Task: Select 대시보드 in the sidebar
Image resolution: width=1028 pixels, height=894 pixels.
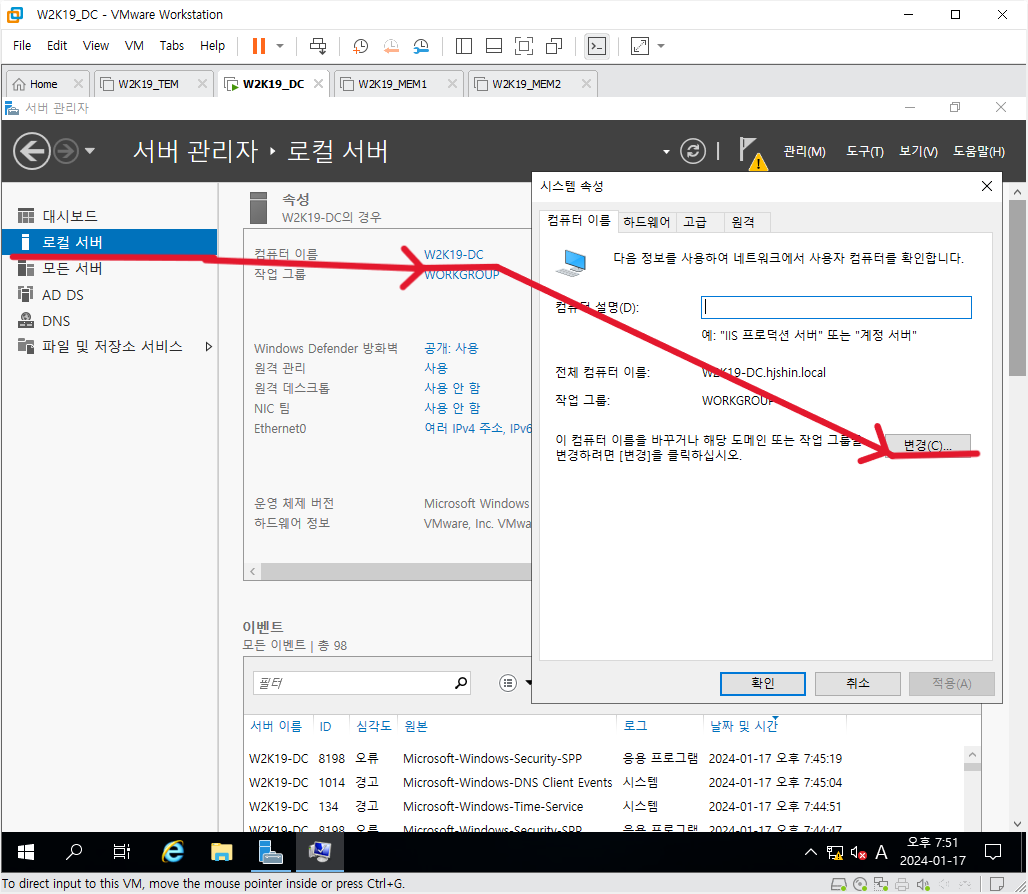Action: pyautogui.click(x=109, y=216)
